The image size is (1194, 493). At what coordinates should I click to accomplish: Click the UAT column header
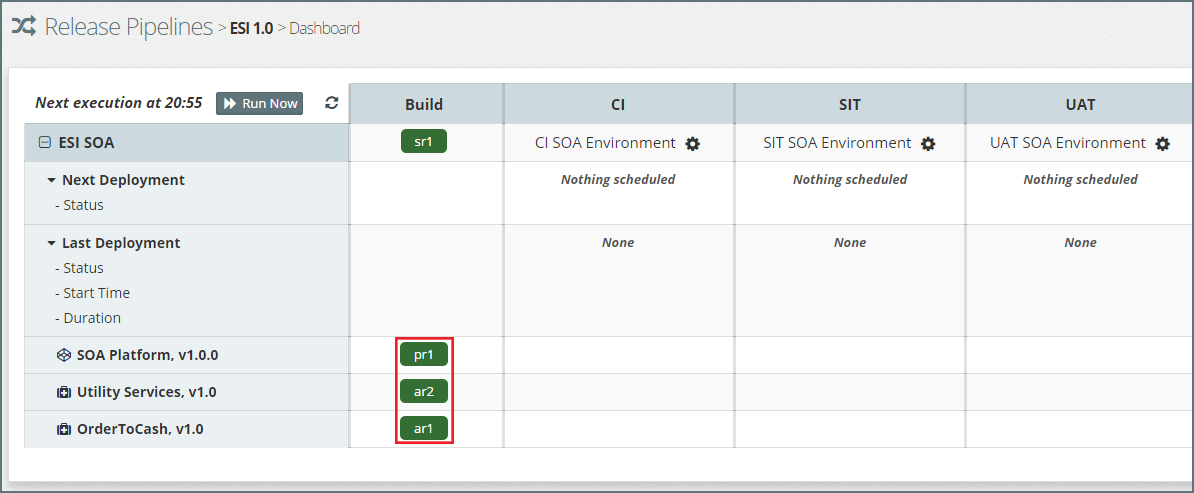(x=1080, y=104)
